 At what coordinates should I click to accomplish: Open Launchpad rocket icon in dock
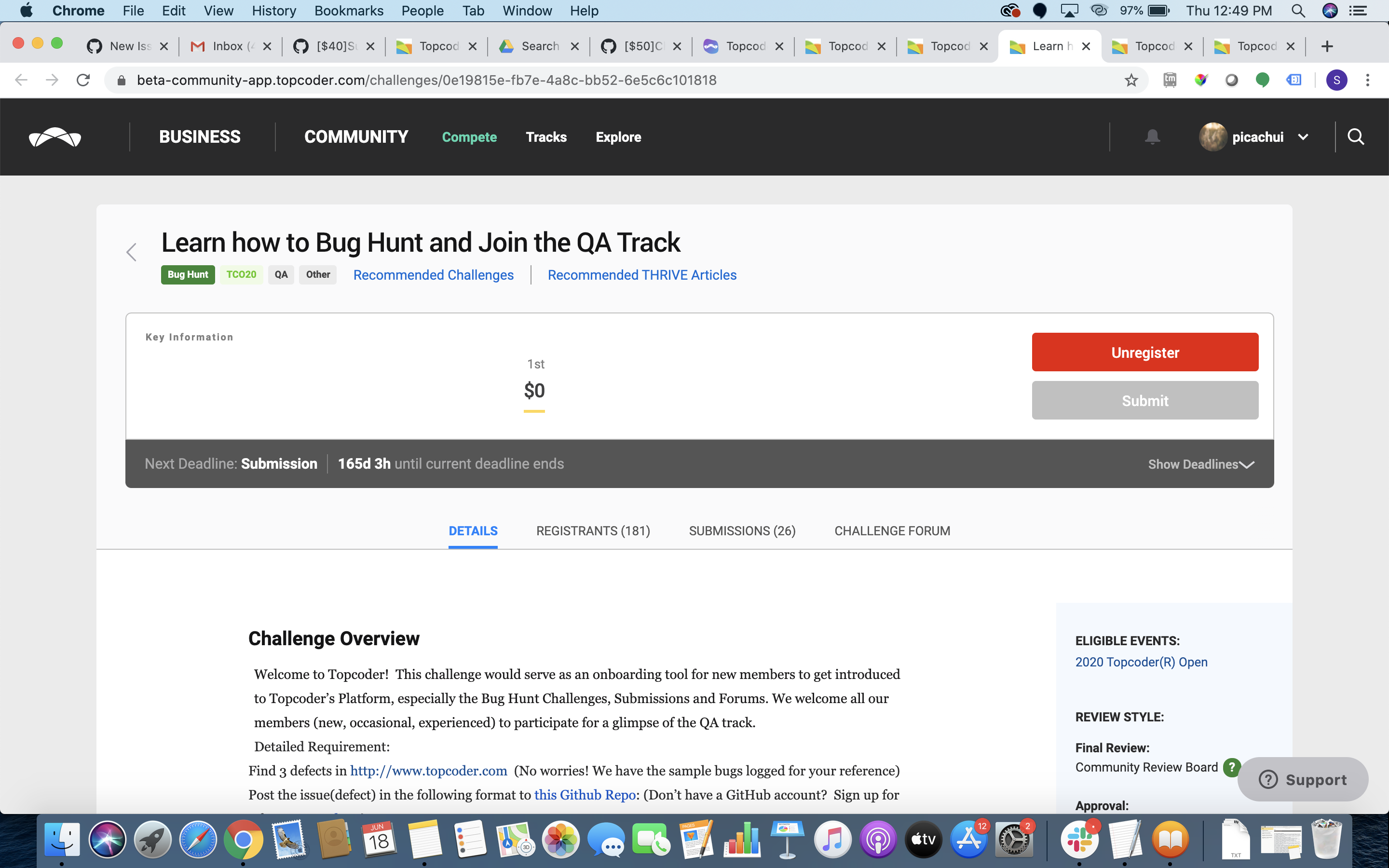pyautogui.click(x=153, y=839)
